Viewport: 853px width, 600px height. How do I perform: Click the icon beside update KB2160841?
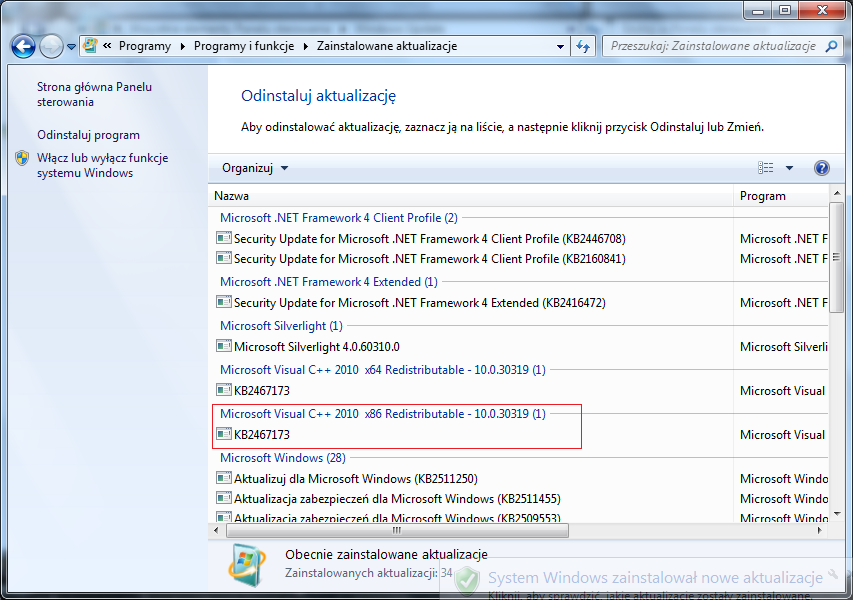pos(224,258)
